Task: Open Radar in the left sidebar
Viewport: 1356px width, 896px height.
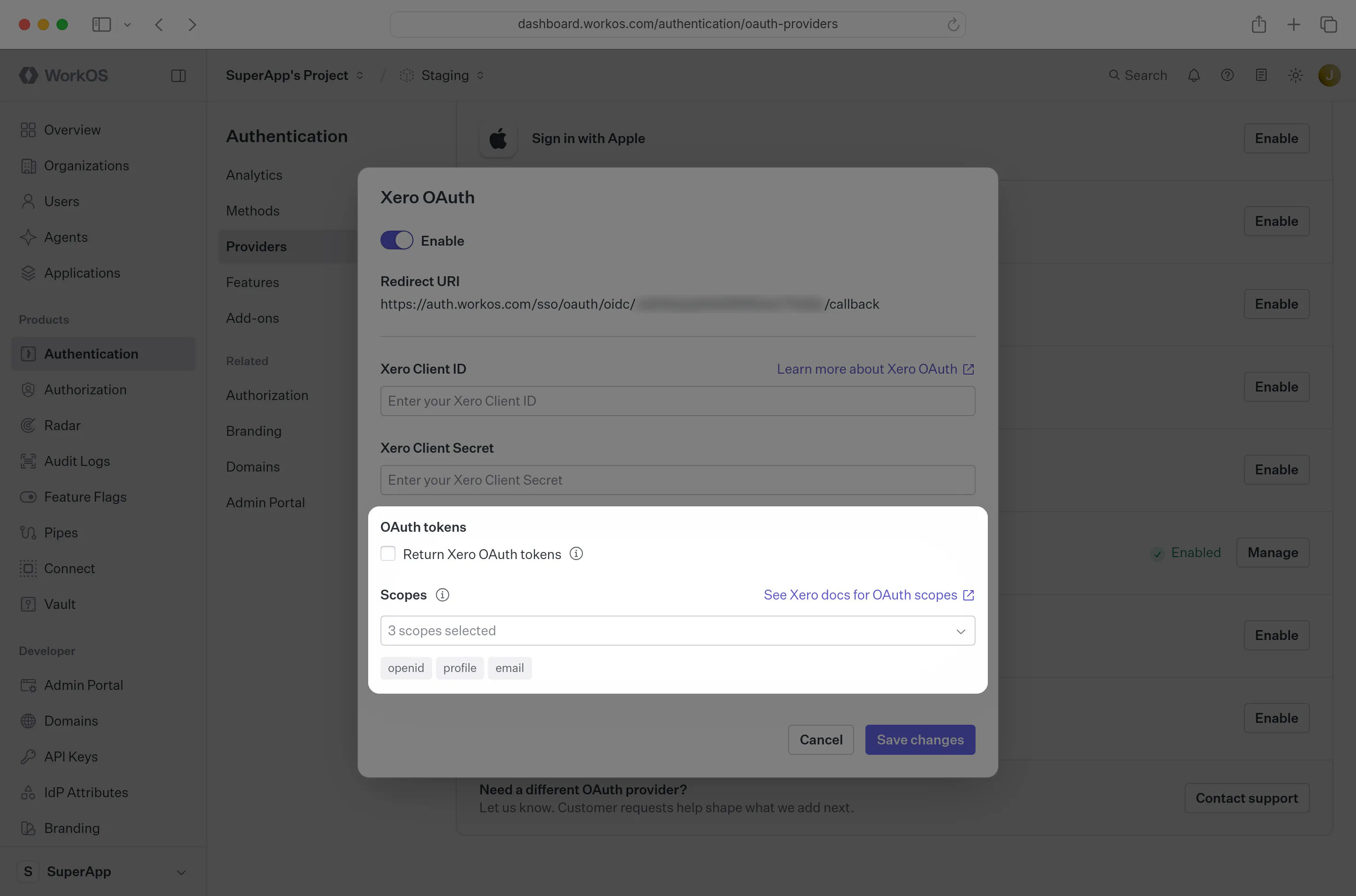Action: 103,426
